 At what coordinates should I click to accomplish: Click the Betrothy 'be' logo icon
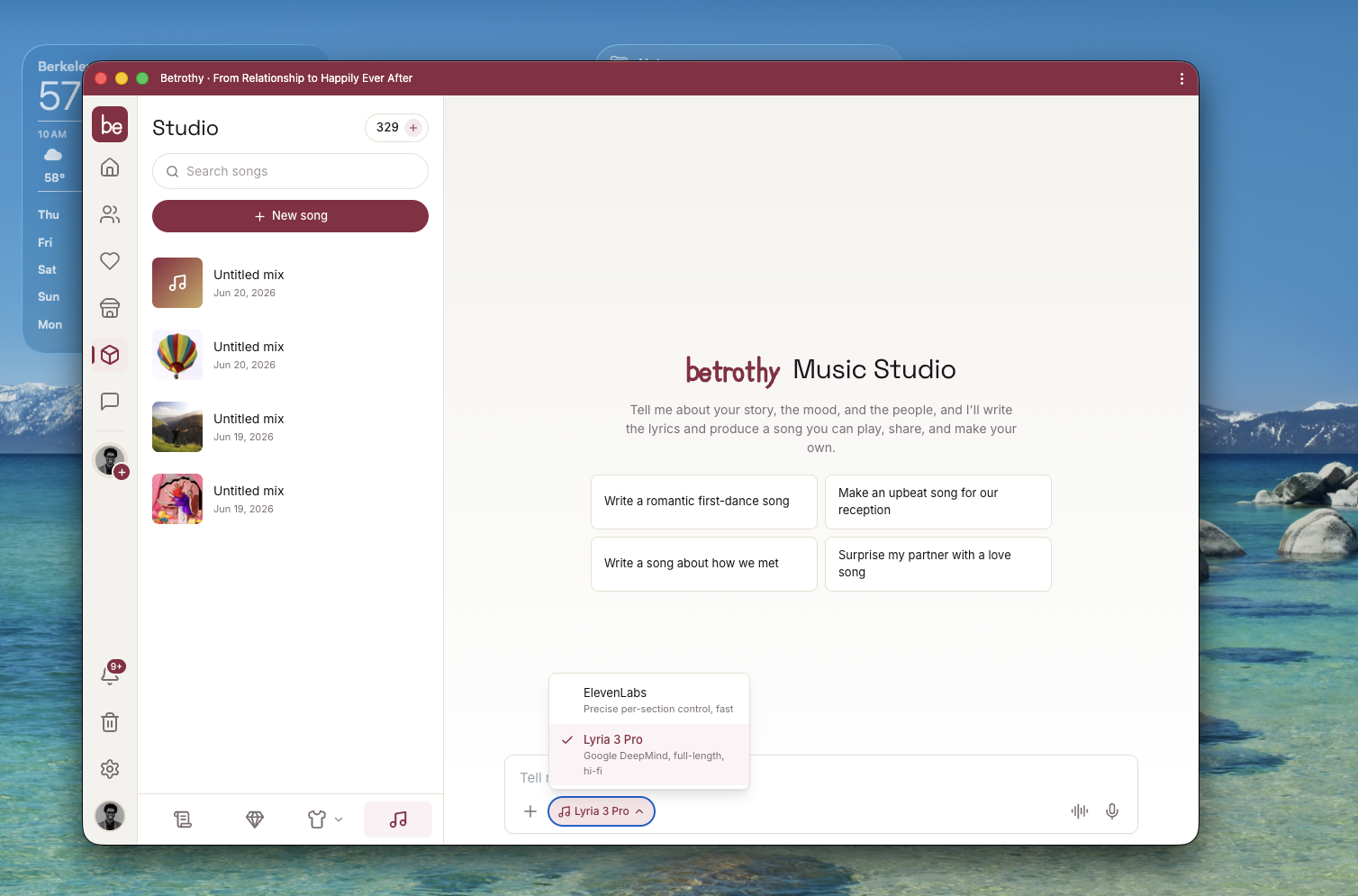coord(110,124)
